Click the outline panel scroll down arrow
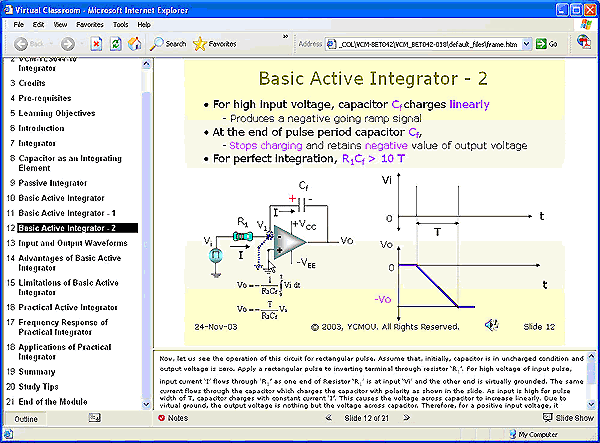The width and height of the screenshot is (600, 443). (146, 404)
